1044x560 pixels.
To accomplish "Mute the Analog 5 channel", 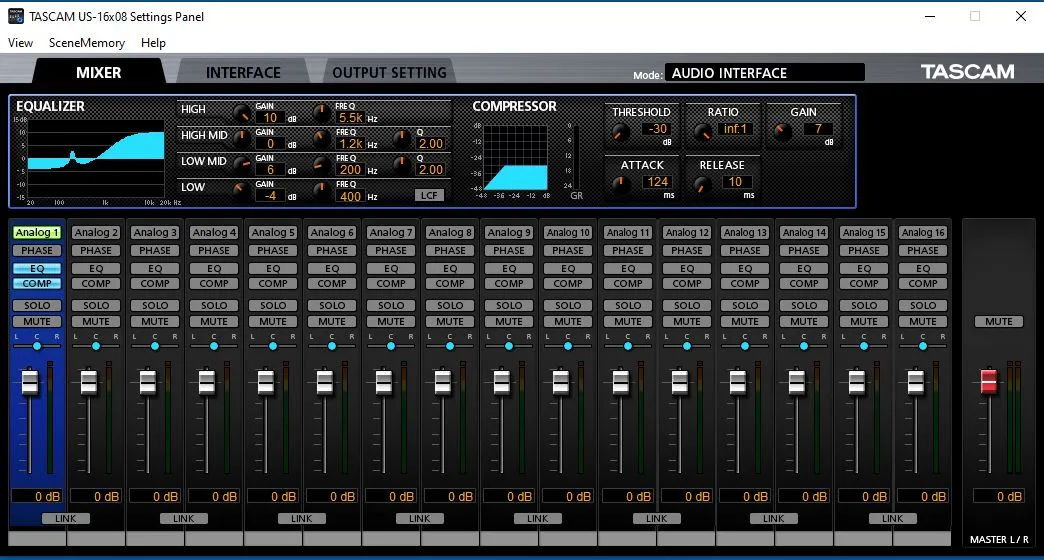I will pyautogui.click(x=273, y=322).
